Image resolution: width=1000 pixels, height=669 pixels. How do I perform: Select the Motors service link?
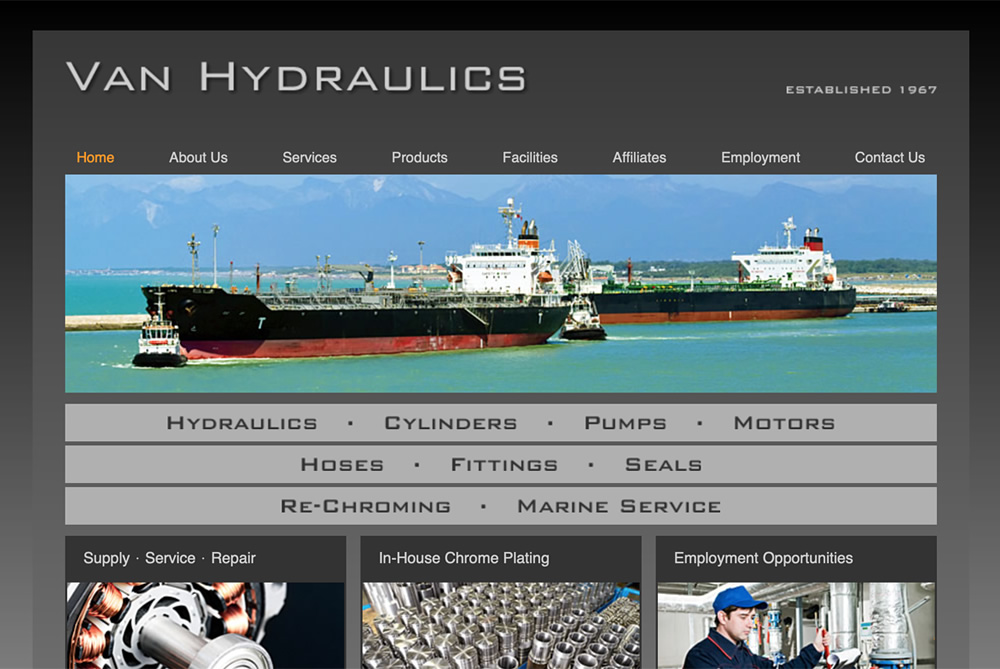[783, 422]
